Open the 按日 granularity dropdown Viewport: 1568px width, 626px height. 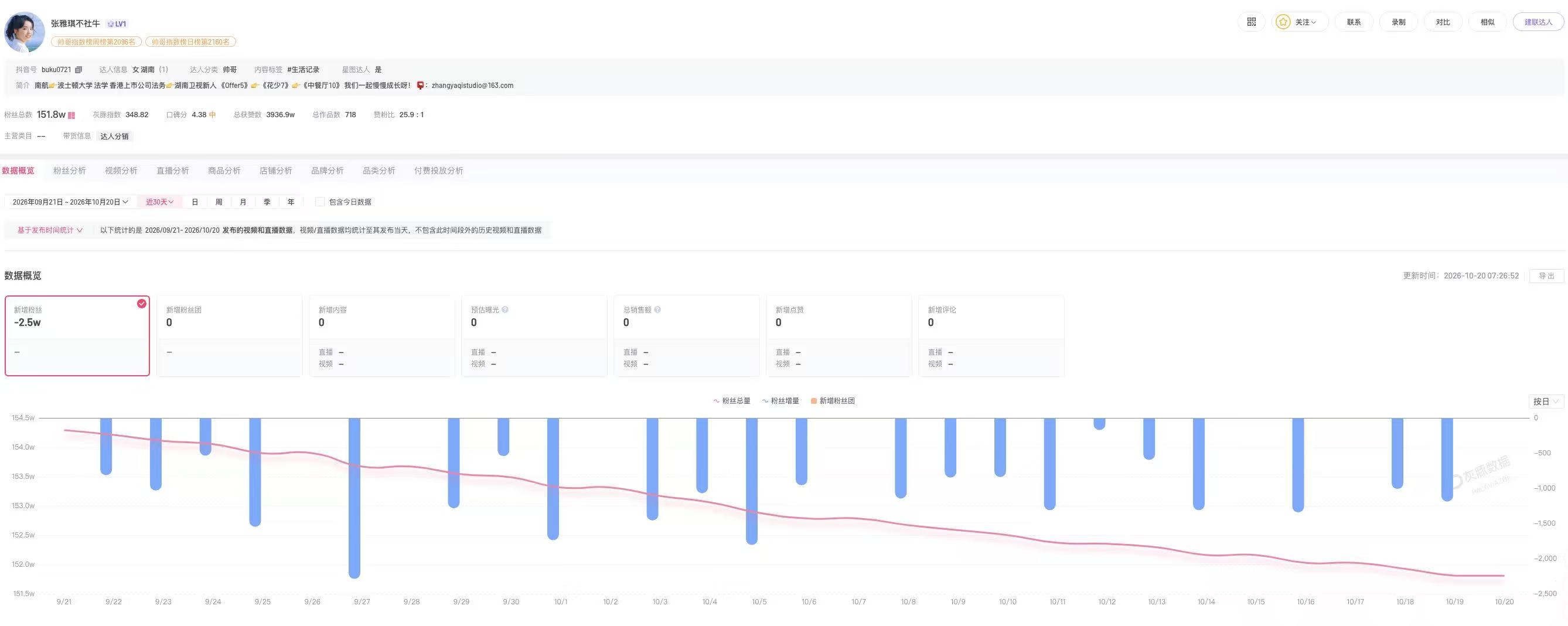1546,402
